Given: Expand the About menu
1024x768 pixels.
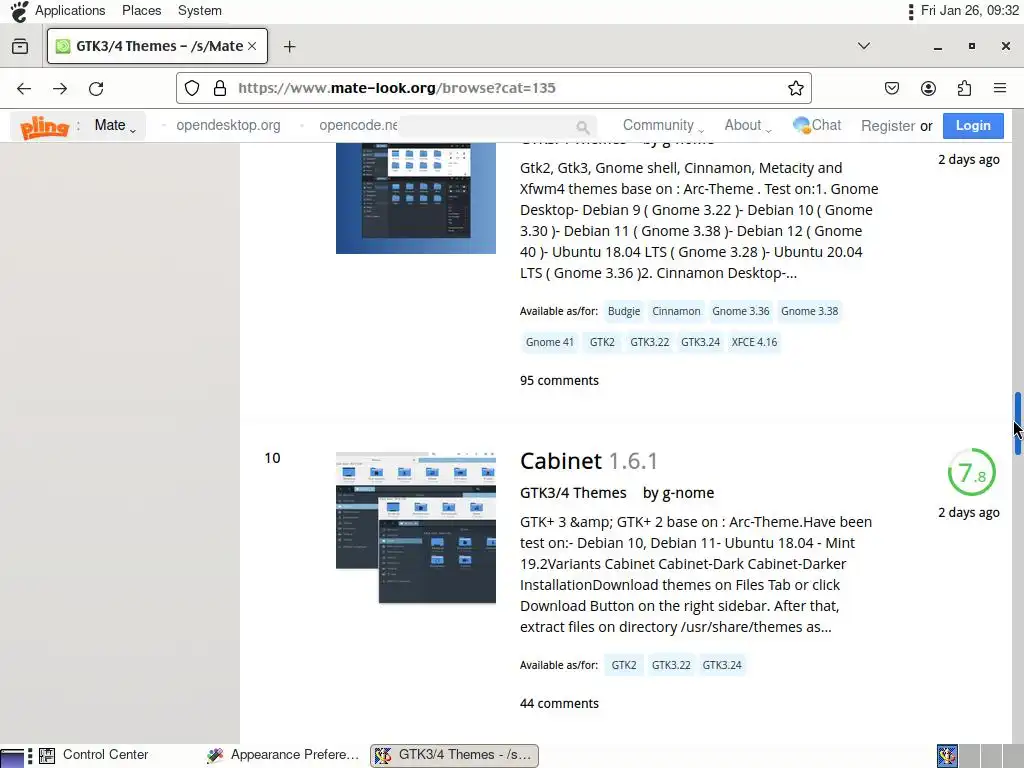Looking at the screenshot, I should point(747,125).
